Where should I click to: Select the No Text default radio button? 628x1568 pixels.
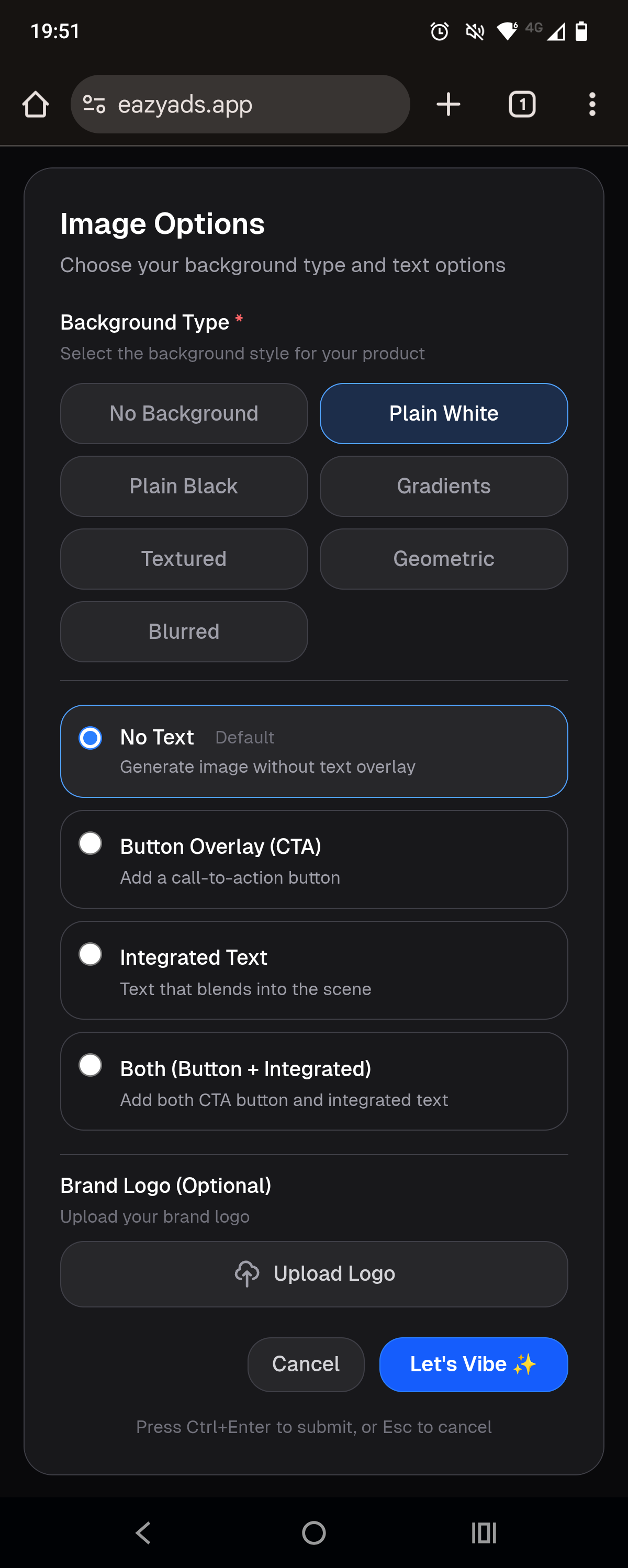point(90,738)
